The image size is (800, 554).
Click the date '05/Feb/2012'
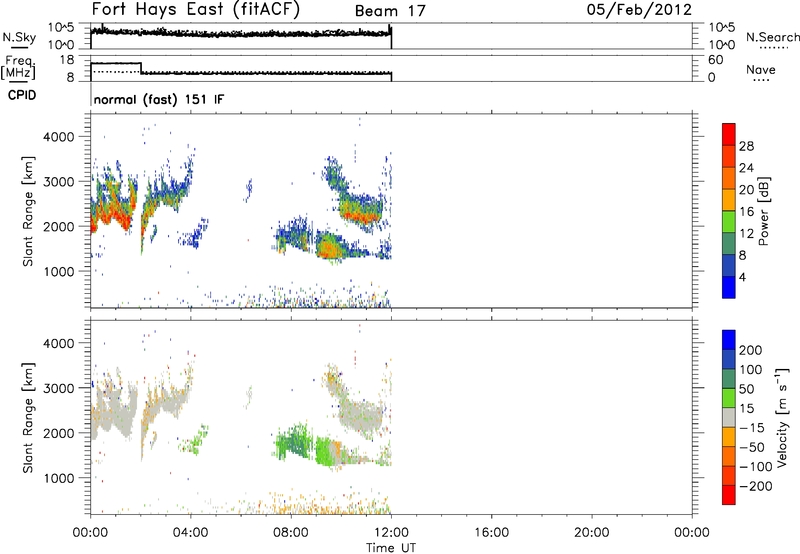pos(639,10)
